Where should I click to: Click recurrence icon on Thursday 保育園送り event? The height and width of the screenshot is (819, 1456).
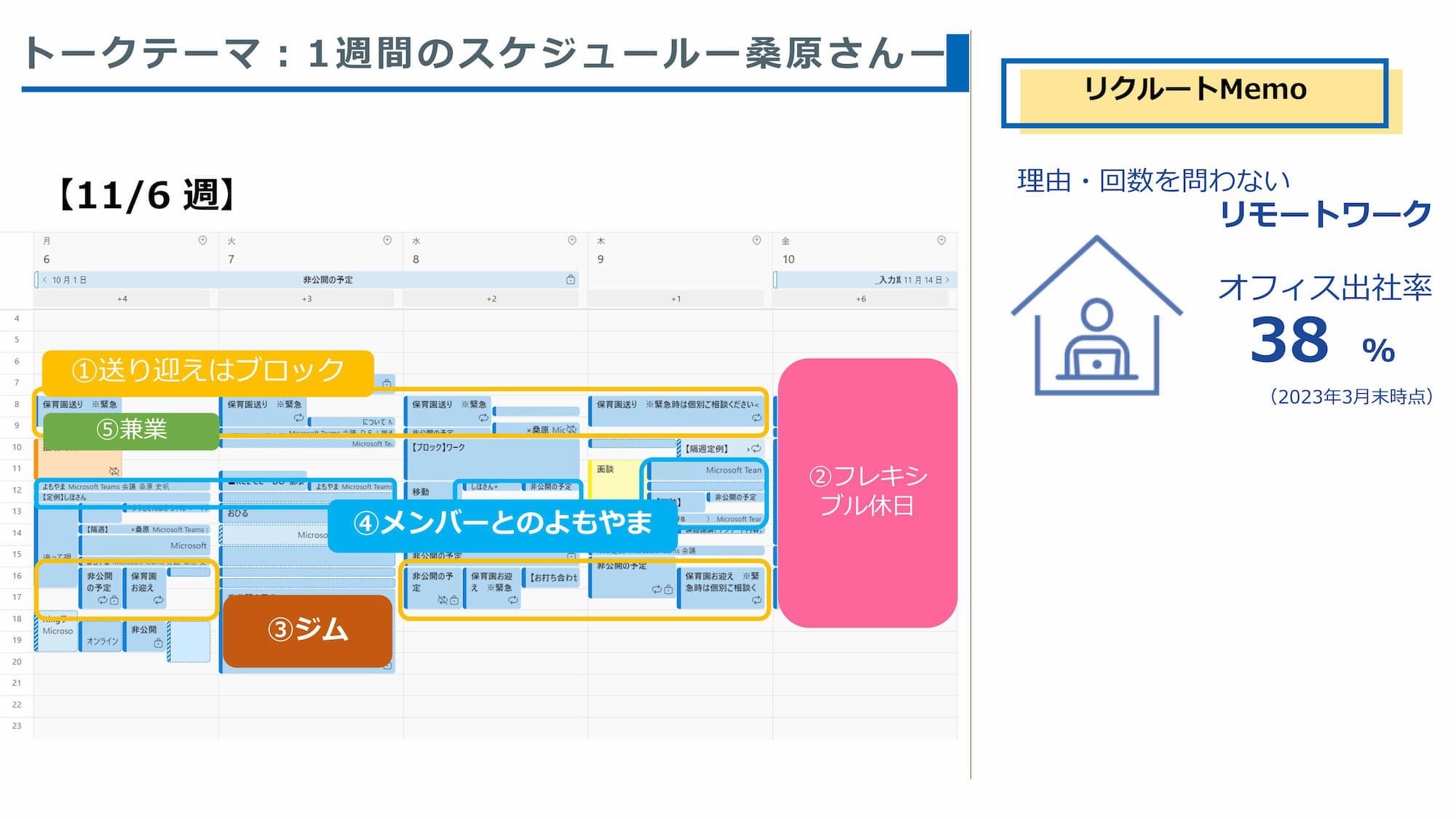[x=756, y=418]
